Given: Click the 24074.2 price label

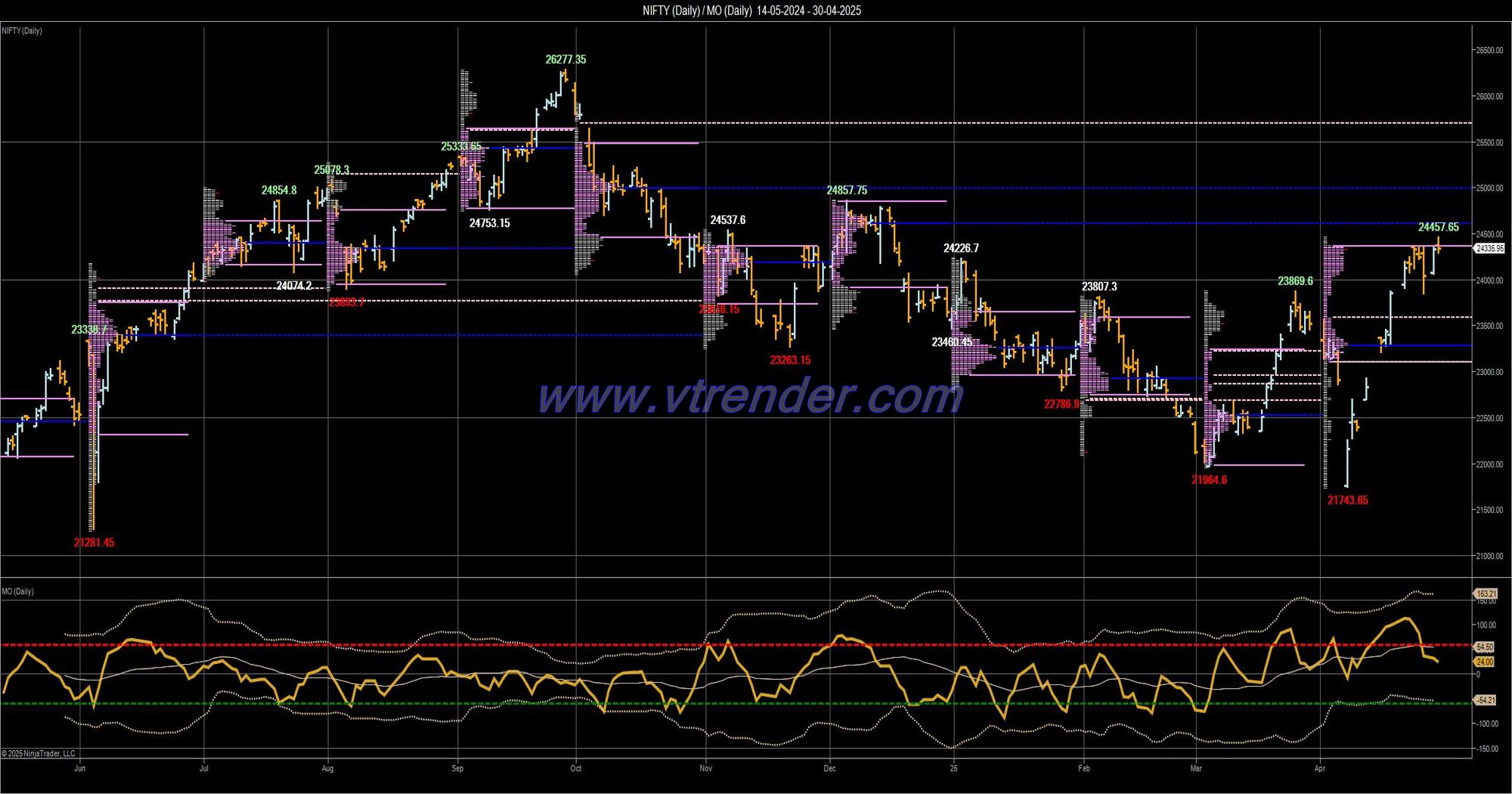Looking at the screenshot, I should [294, 286].
